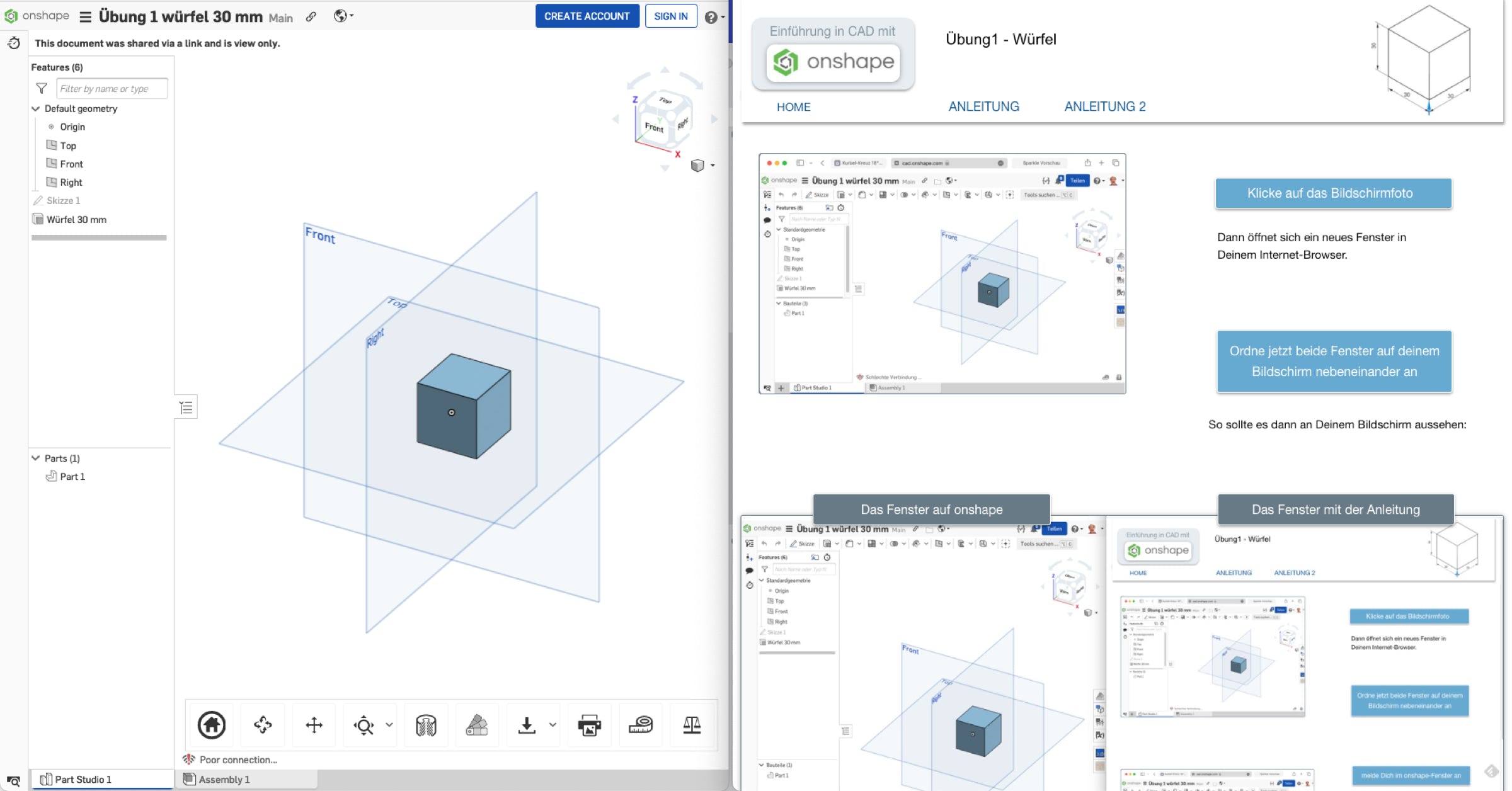Toggle the feature list panel collapse icon
Viewport: 1512px width, 791px height.
186,407
